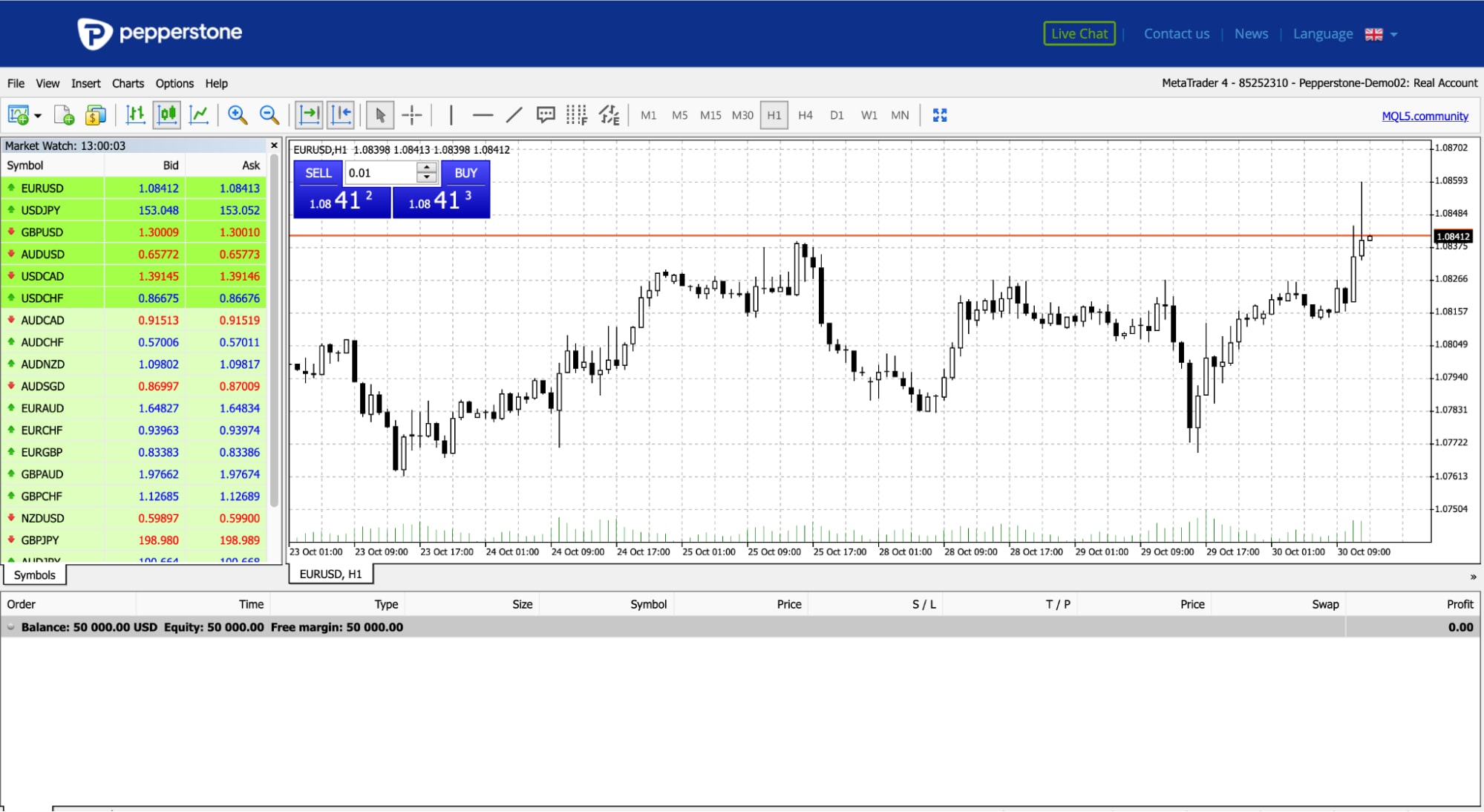Open the File menu

point(16,83)
